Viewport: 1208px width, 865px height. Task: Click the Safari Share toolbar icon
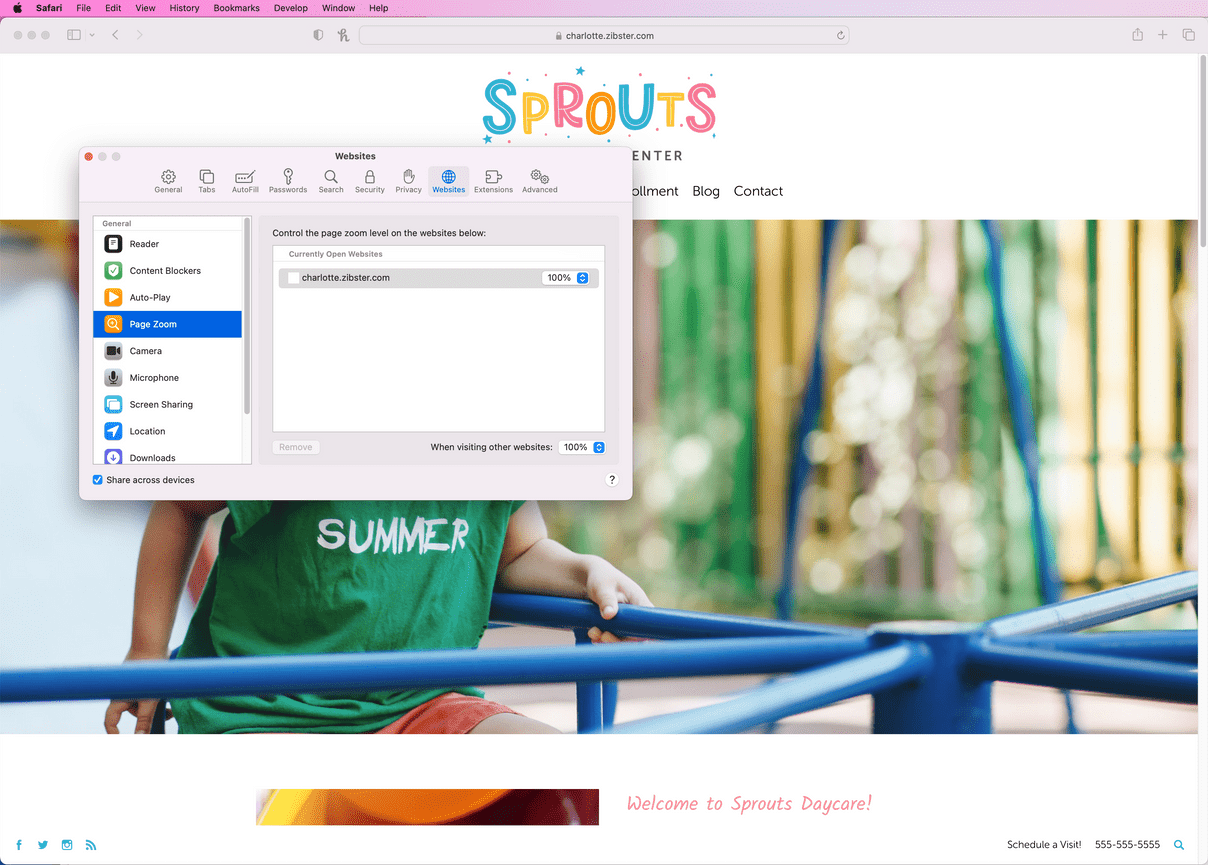click(x=1137, y=35)
